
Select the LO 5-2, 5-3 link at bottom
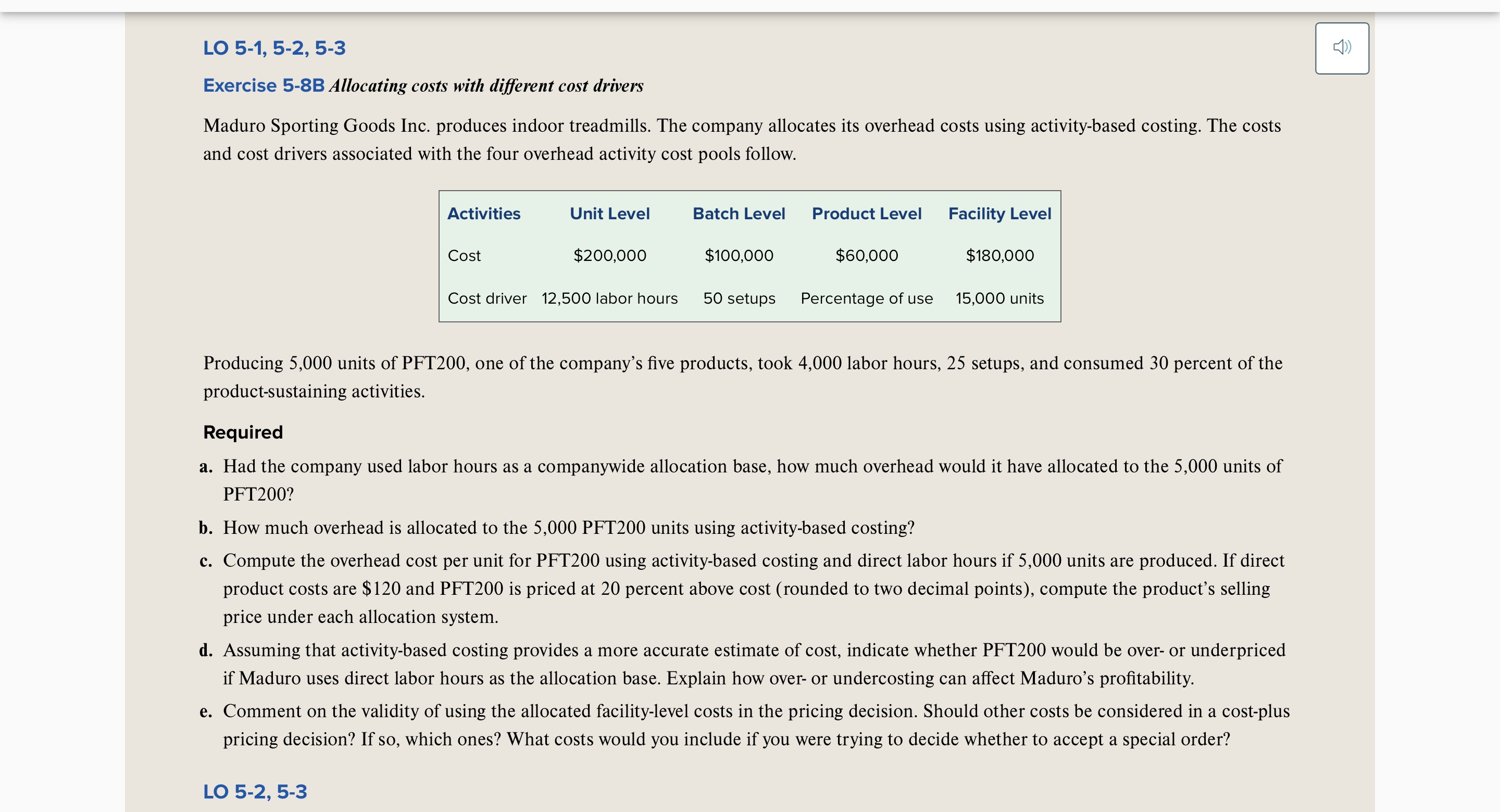[255, 792]
